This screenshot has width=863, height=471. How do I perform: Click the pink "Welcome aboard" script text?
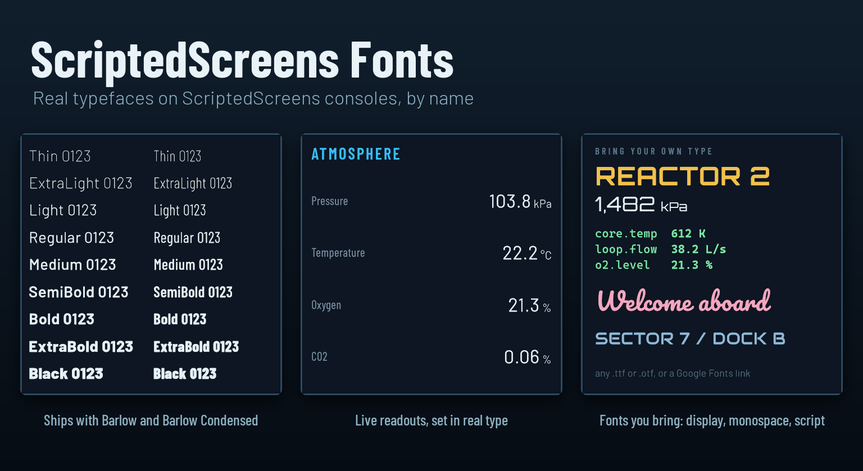pos(684,302)
